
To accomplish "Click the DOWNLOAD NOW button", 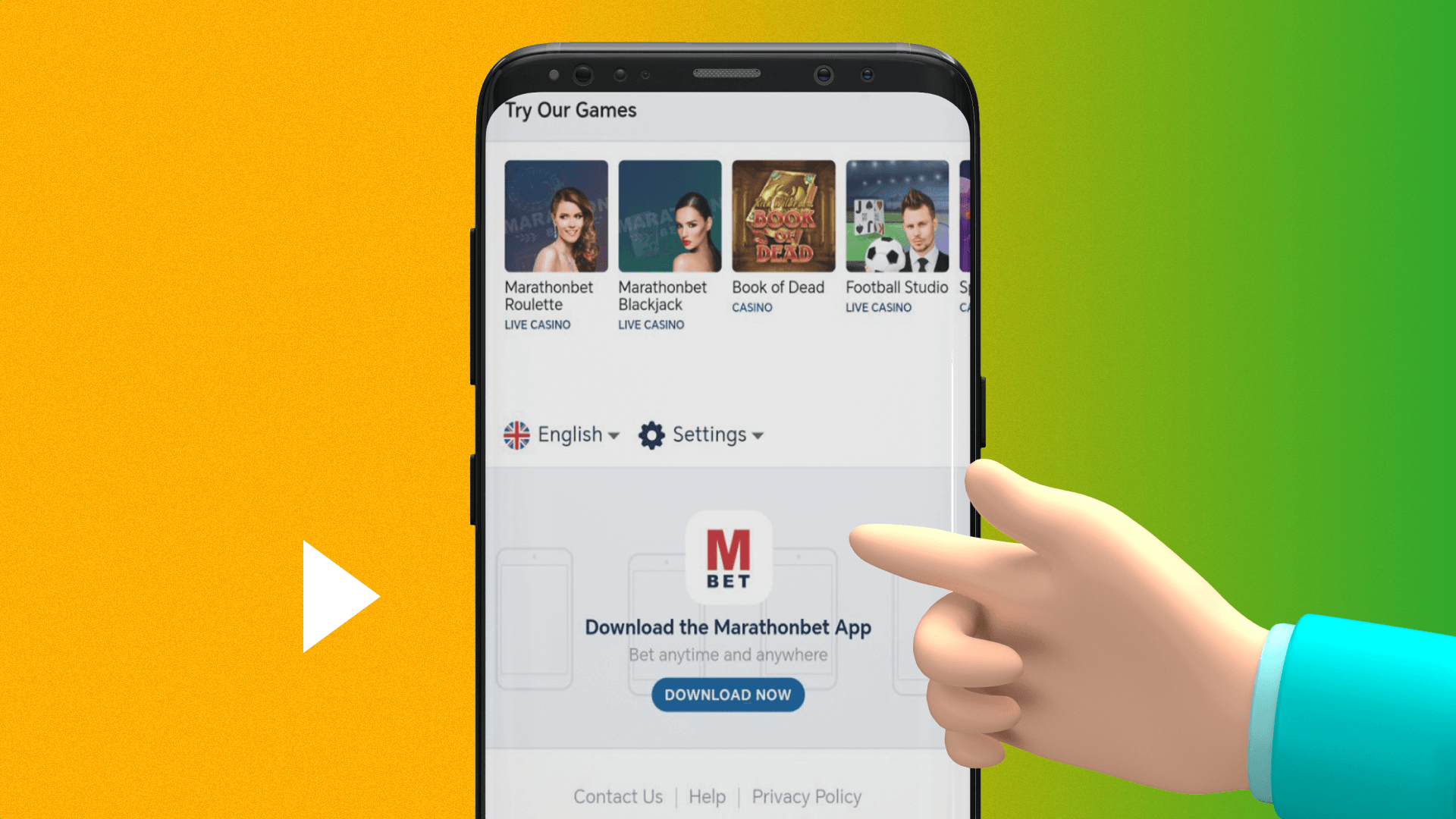I will click(x=727, y=694).
